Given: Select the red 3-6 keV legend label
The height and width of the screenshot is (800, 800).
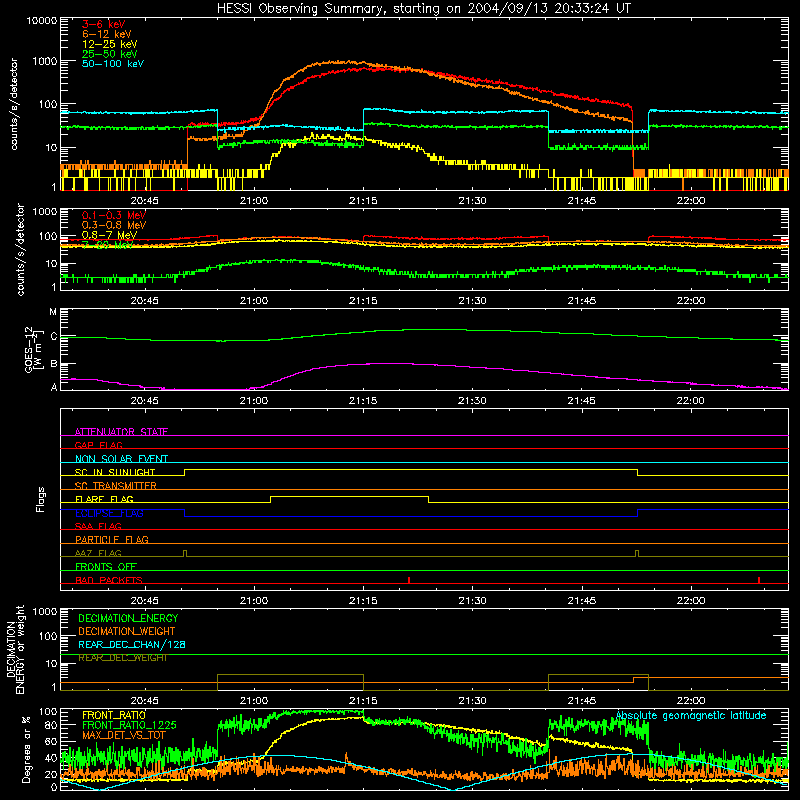Looking at the screenshot, I should tap(104, 24).
